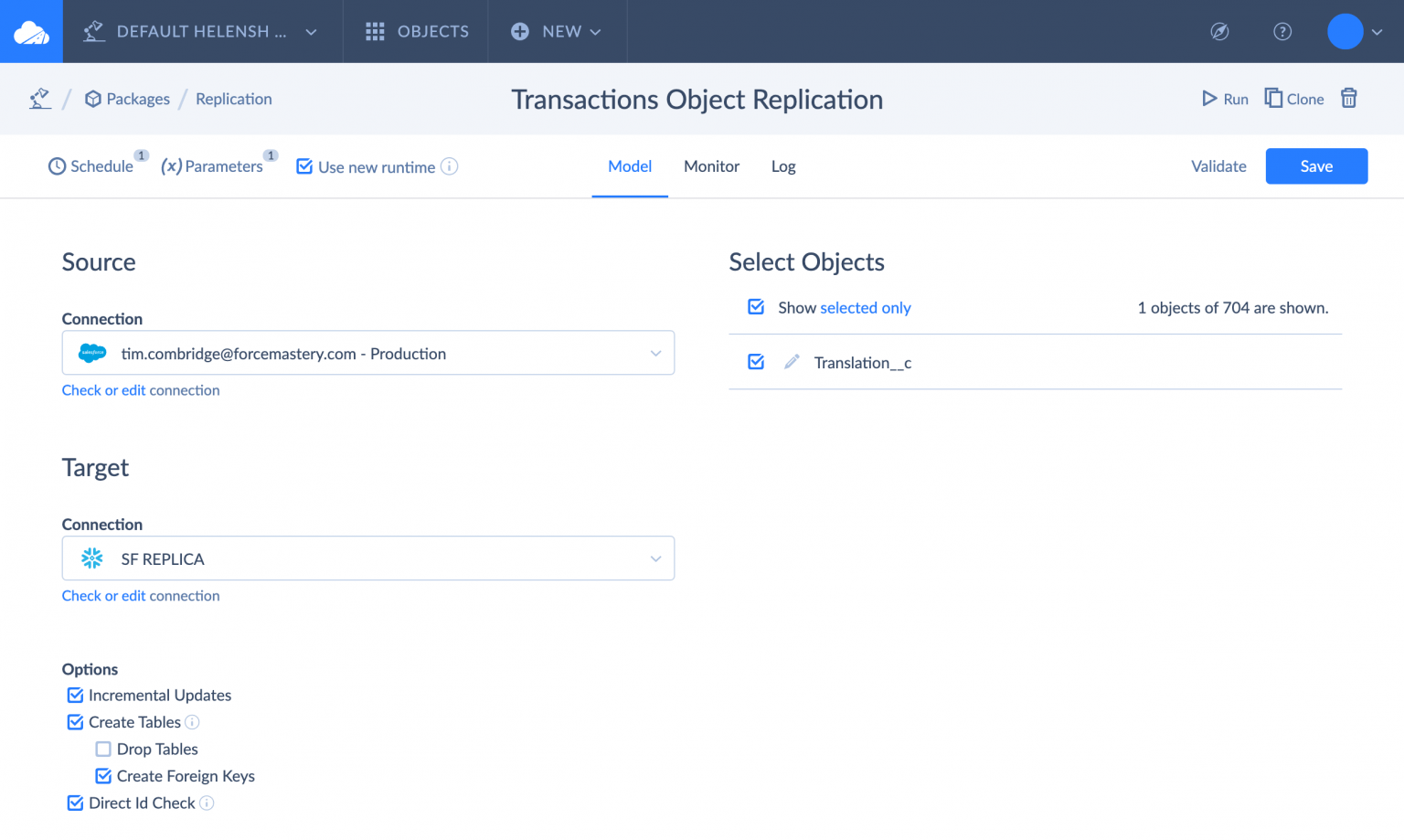
Task: Open the OBJECTS grid view
Action: [415, 31]
